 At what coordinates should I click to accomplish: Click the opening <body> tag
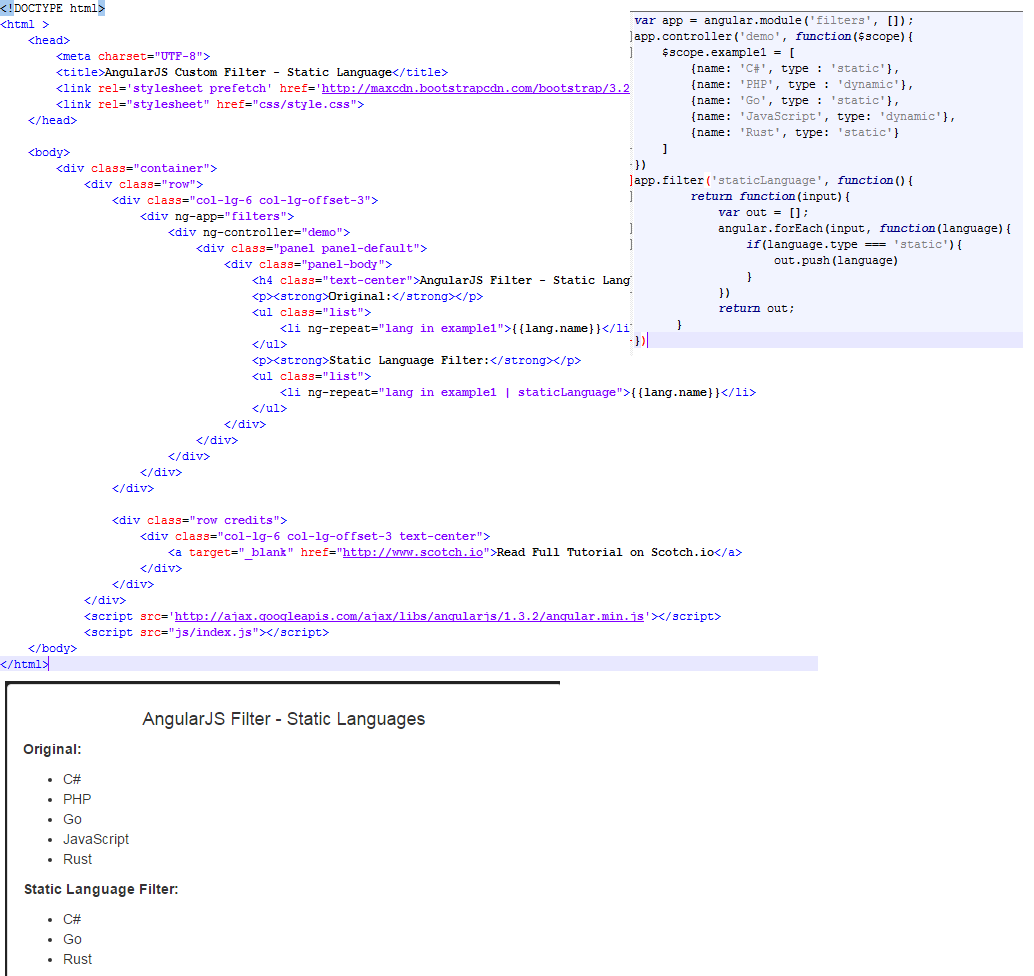[49, 152]
